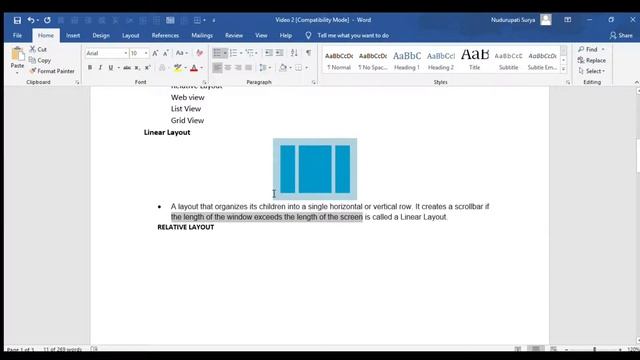Open the Arial font name dropdown
The image size is (640, 360).
coord(125,53)
